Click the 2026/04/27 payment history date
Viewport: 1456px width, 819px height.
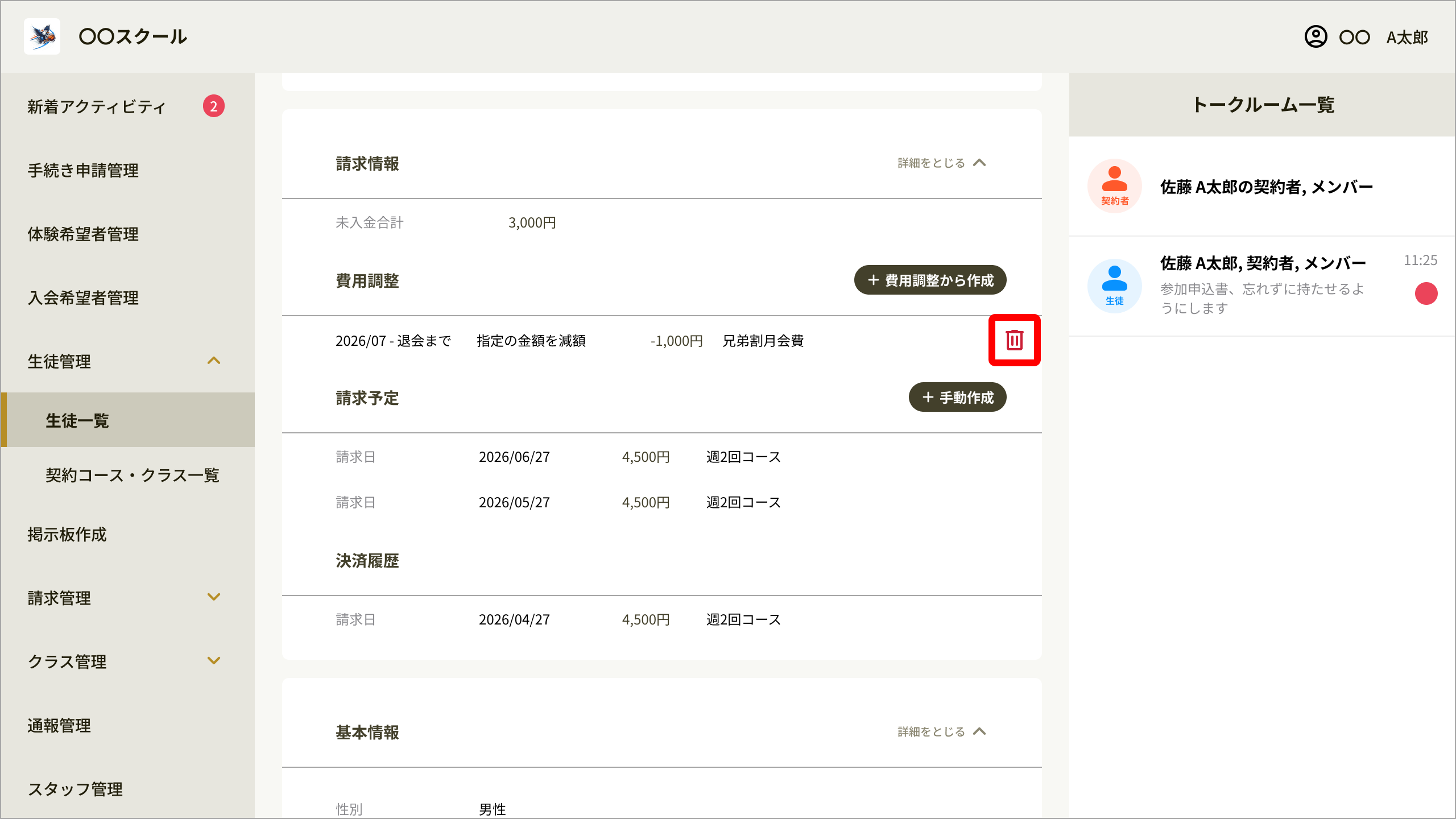tap(514, 619)
